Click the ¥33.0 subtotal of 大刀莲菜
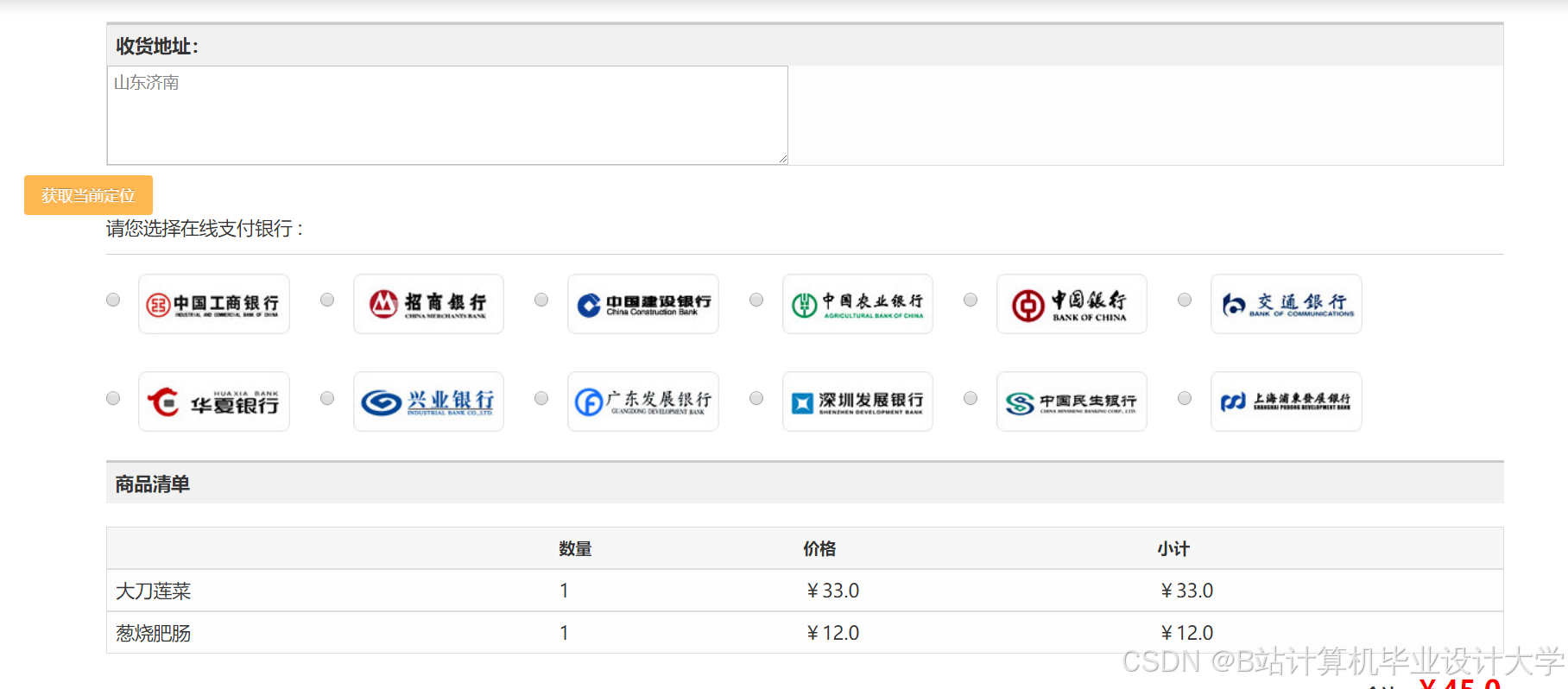The height and width of the screenshot is (689, 1568). 1186,591
